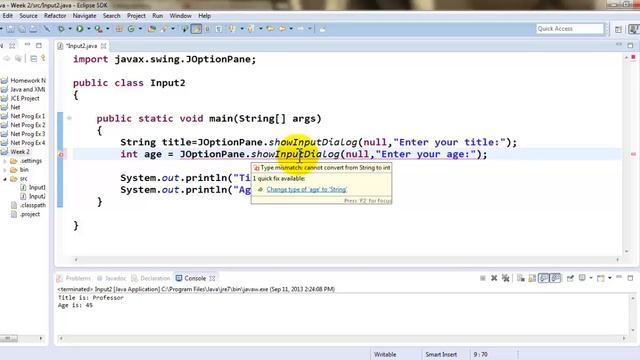Click the Clear Console icon

[x=520, y=278]
